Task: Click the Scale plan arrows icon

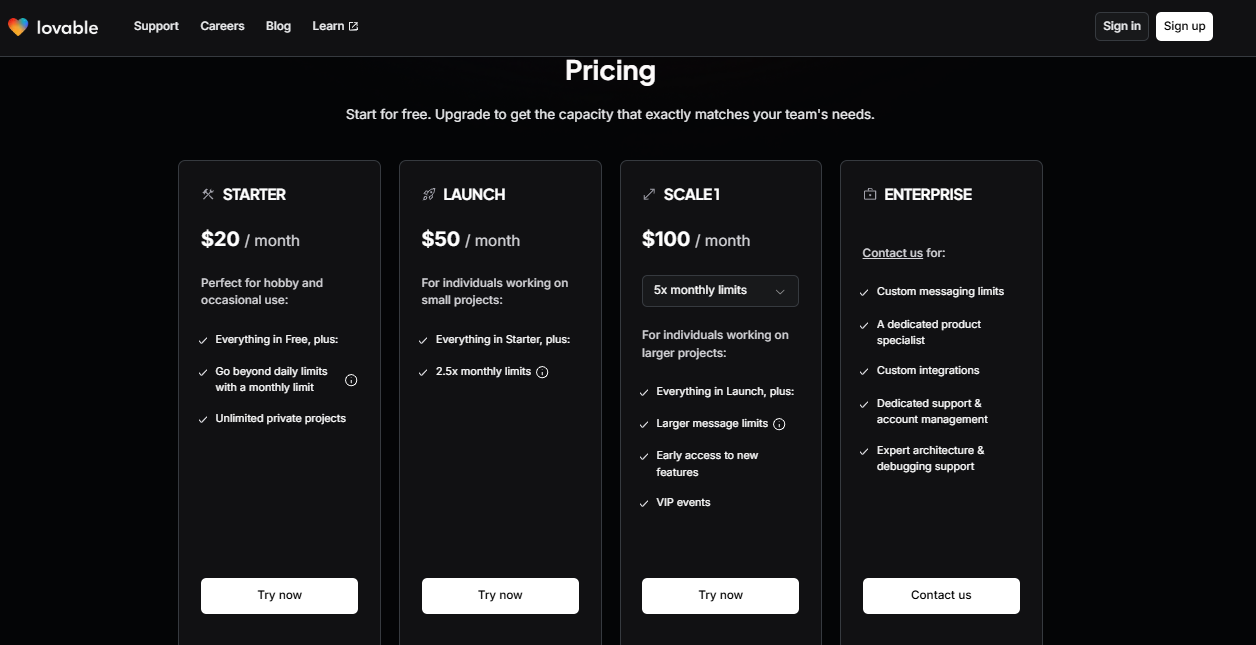Action: pos(649,194)
